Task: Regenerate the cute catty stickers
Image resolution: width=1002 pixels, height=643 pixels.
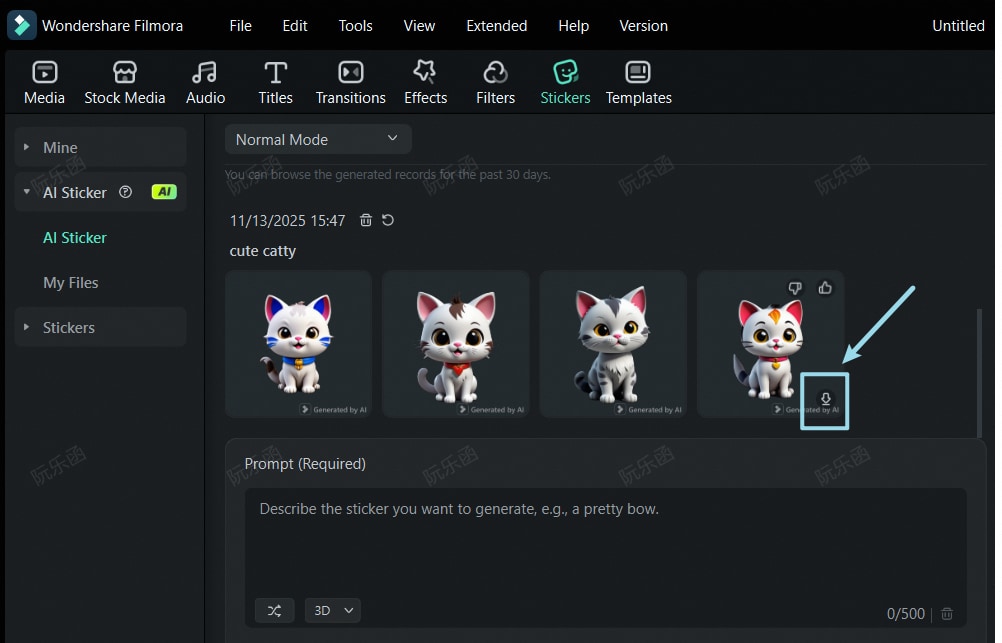Action: click(x=388, y=220)
